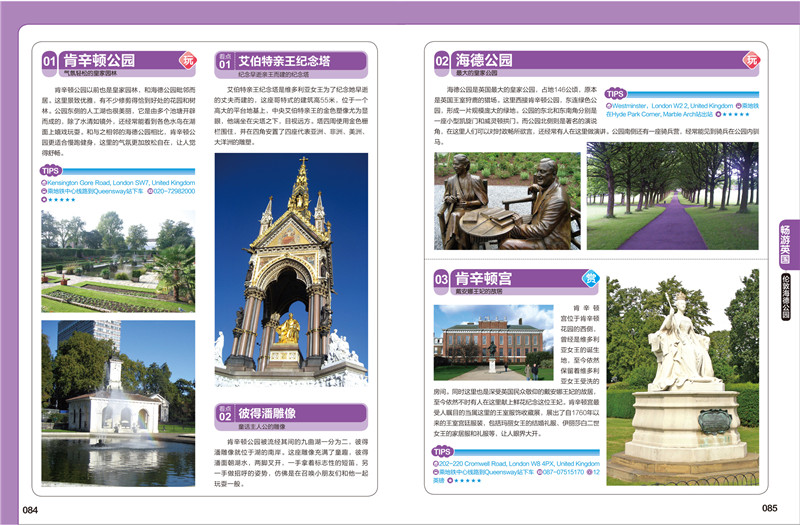Click the 看点 01 label beside 艾伯特亲王纪念塔
Image resolution: width=800 pixels, height=525 pixels.
[x=225, y=61]
